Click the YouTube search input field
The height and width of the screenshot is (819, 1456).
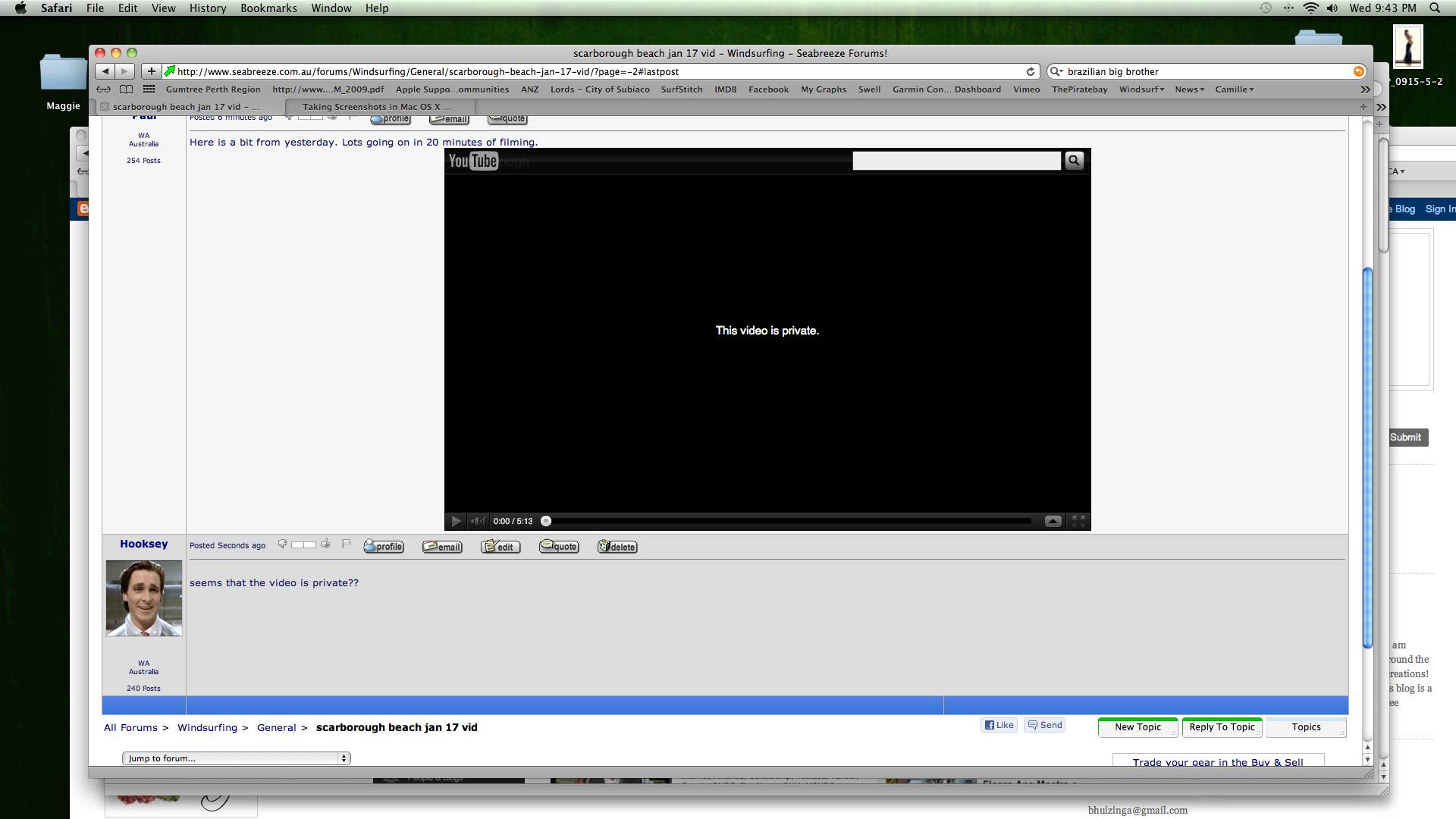click(x=956, y=161)
